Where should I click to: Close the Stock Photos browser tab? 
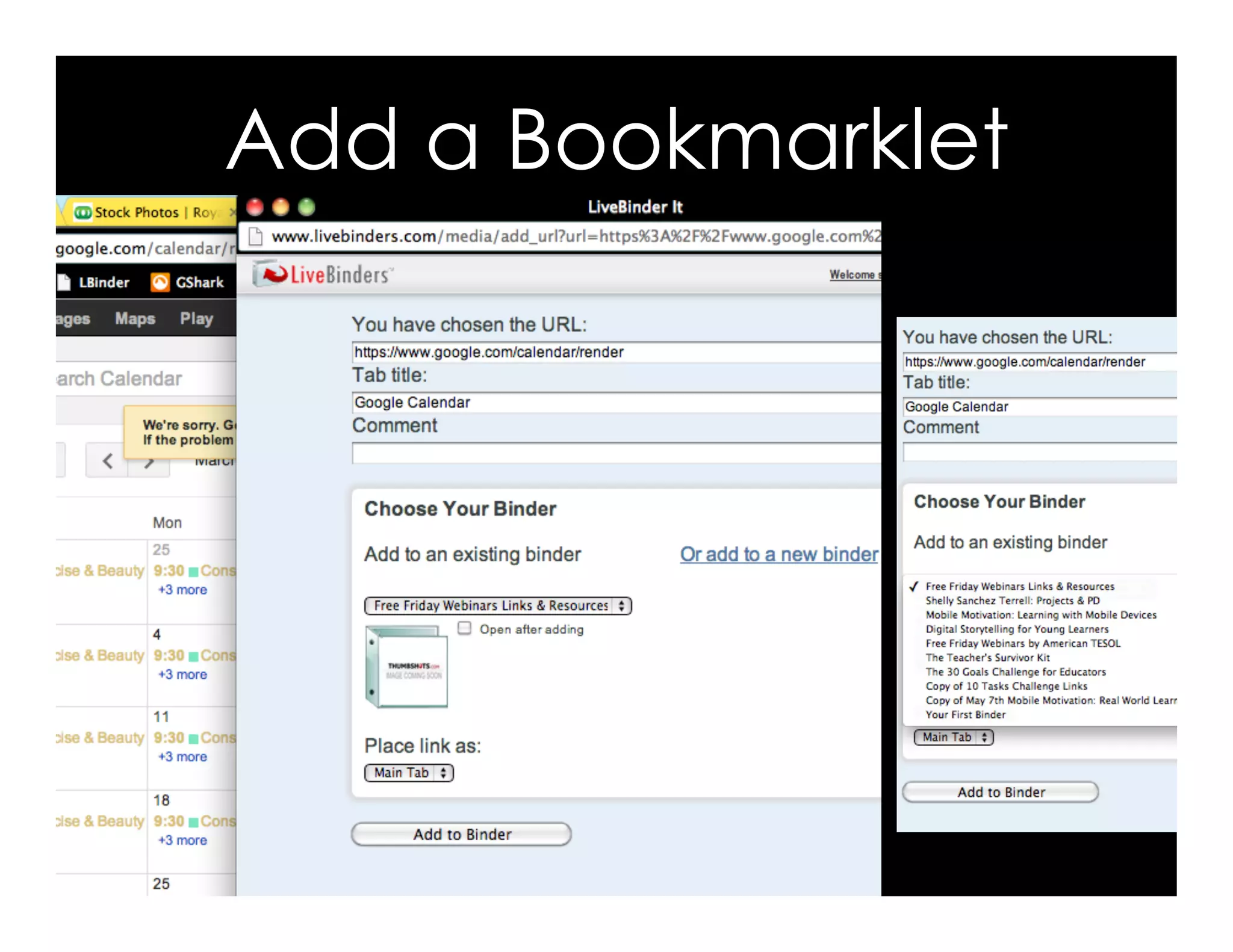pos(232,212)
